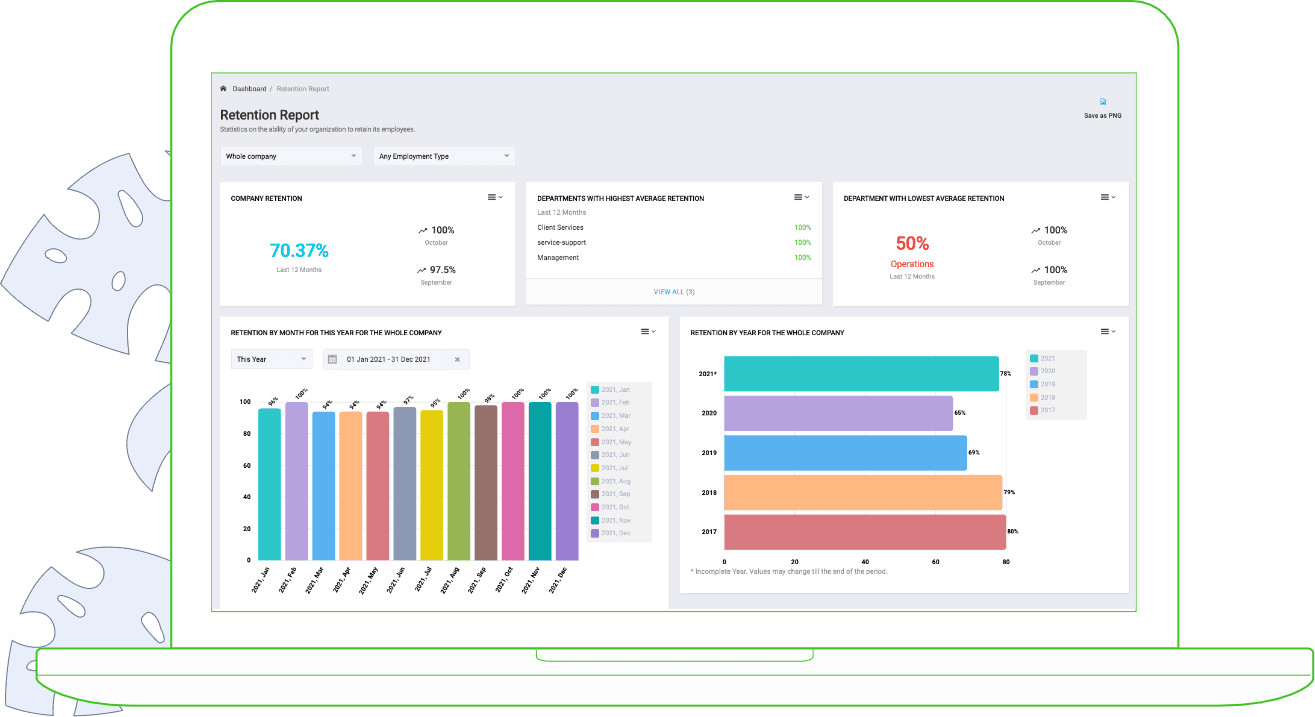Click the calendar icon of date range
The image size is (1315, 717).
click(x=332, y=359)
